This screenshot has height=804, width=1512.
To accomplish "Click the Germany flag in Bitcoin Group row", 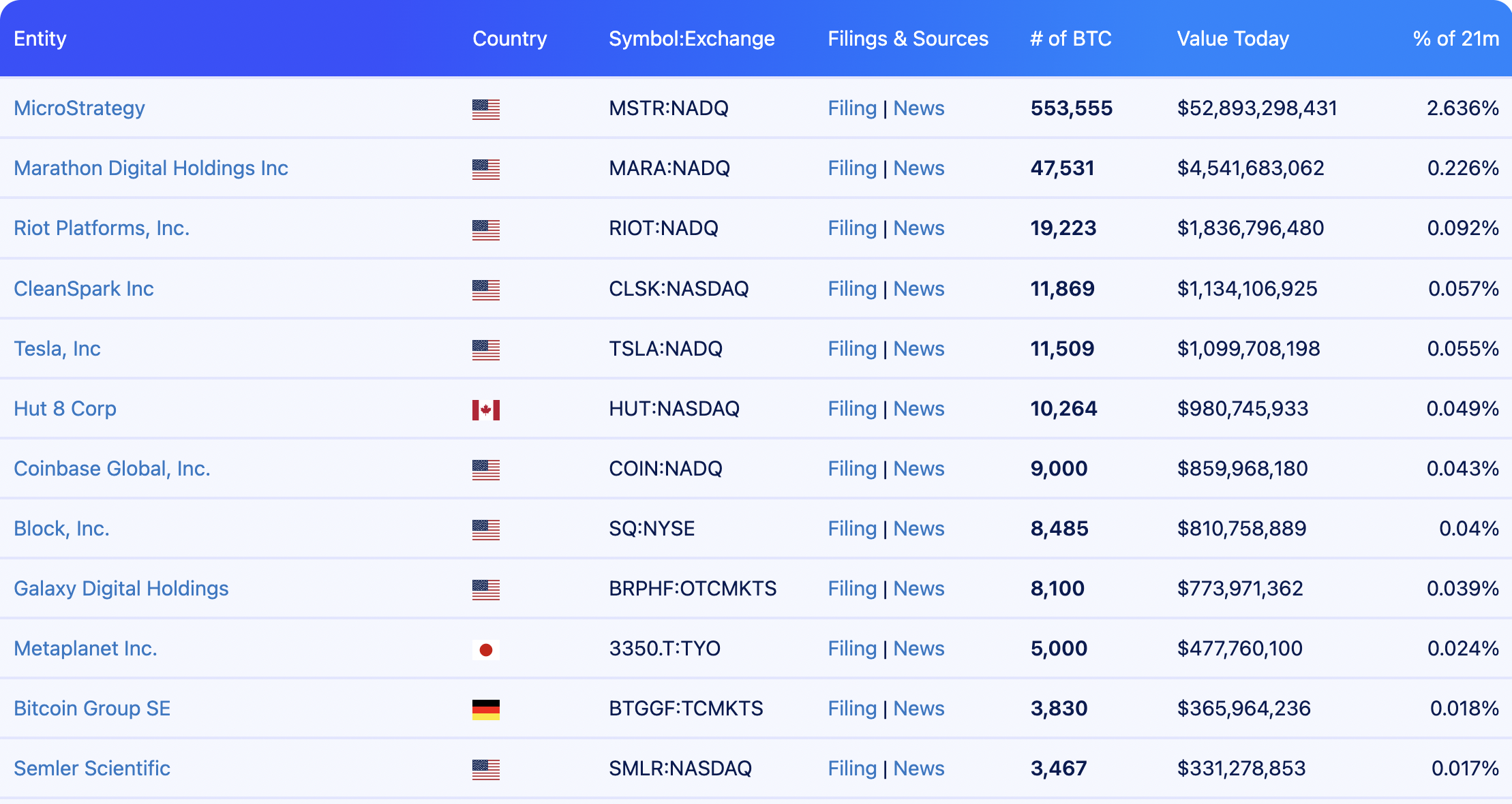I will tap(485, 709).
